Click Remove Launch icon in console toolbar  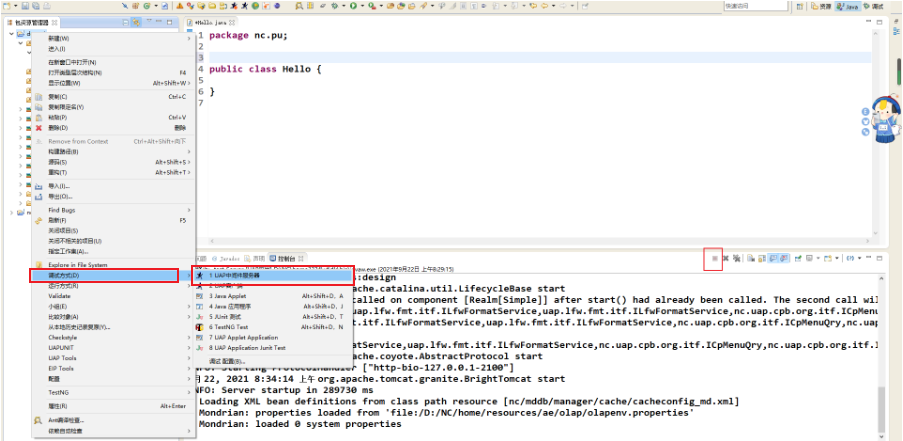(726, 258)
